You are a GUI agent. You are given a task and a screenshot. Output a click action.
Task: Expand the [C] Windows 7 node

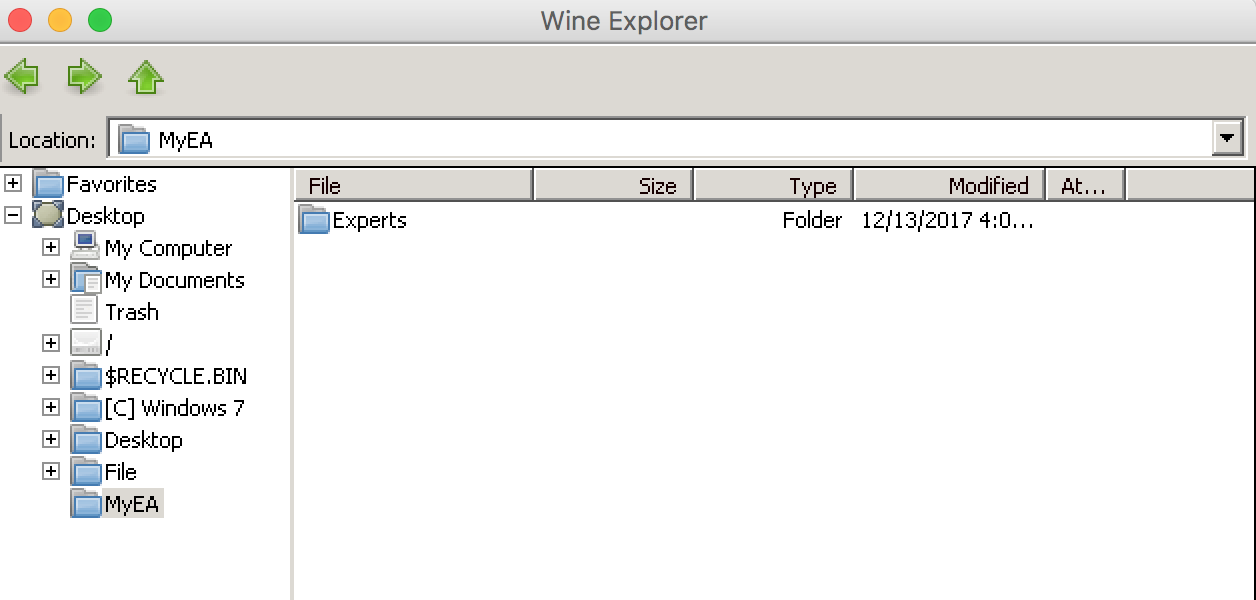click(51, 408)
